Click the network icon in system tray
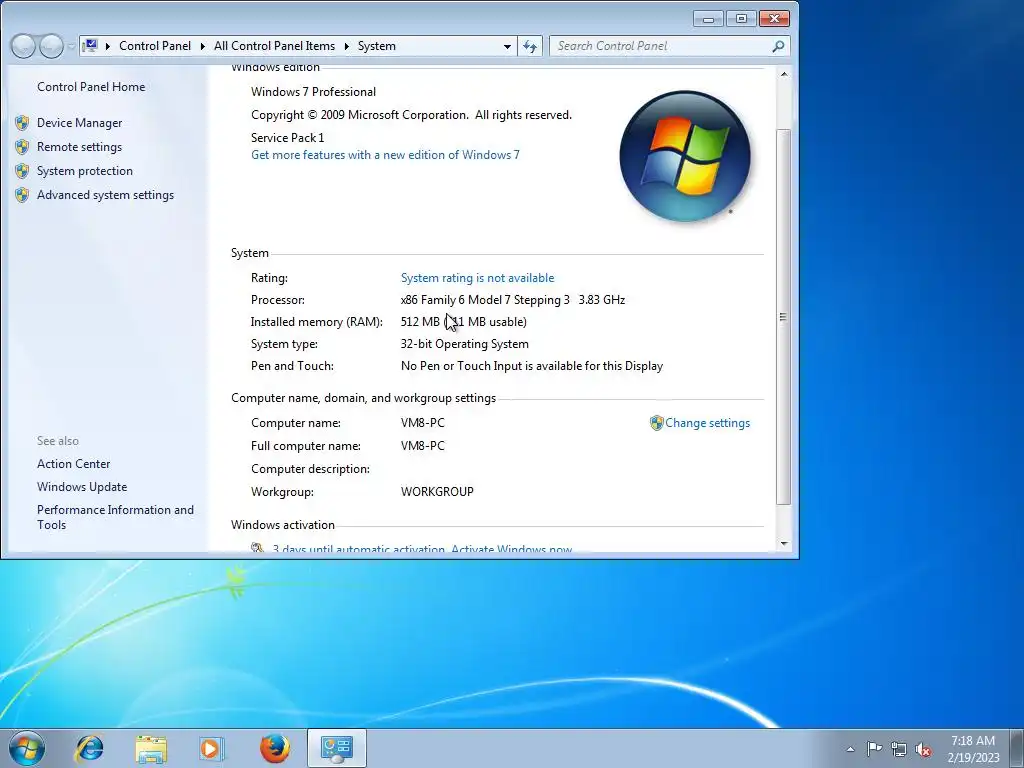Viewport: 1024px width, 768px height. pos(899,749)
